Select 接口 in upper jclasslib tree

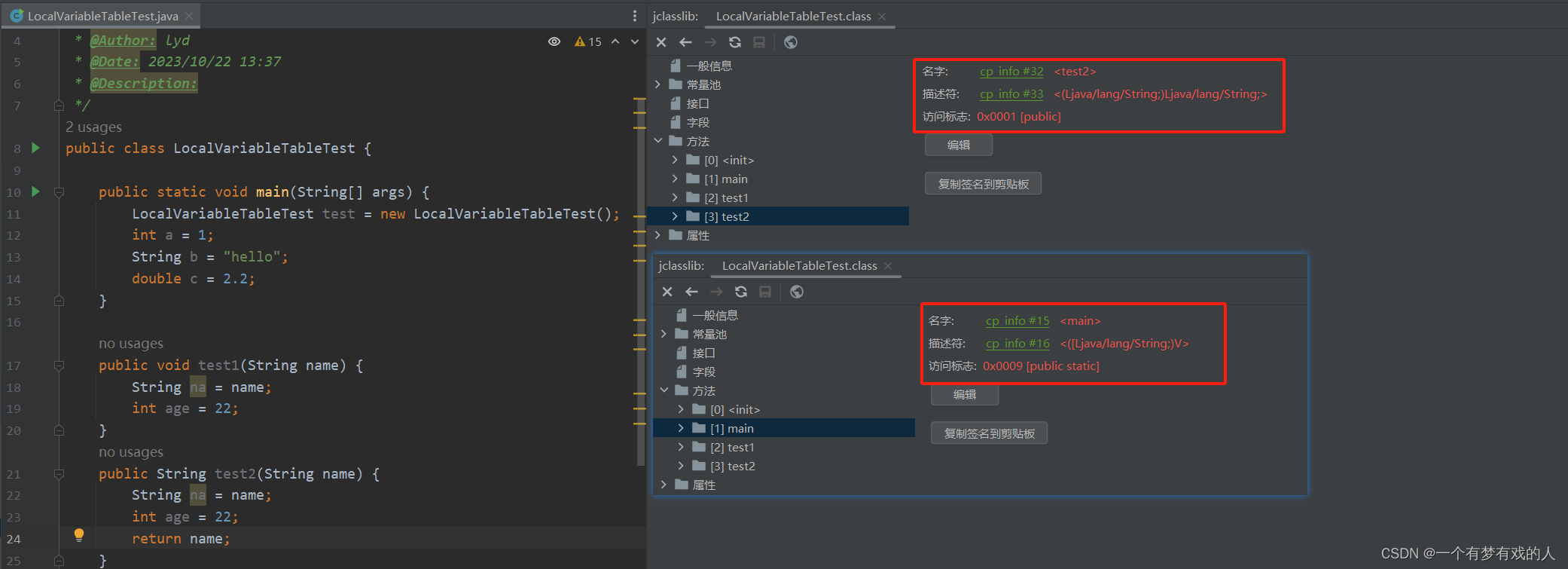pyautogui.click(x=697, y=103)
